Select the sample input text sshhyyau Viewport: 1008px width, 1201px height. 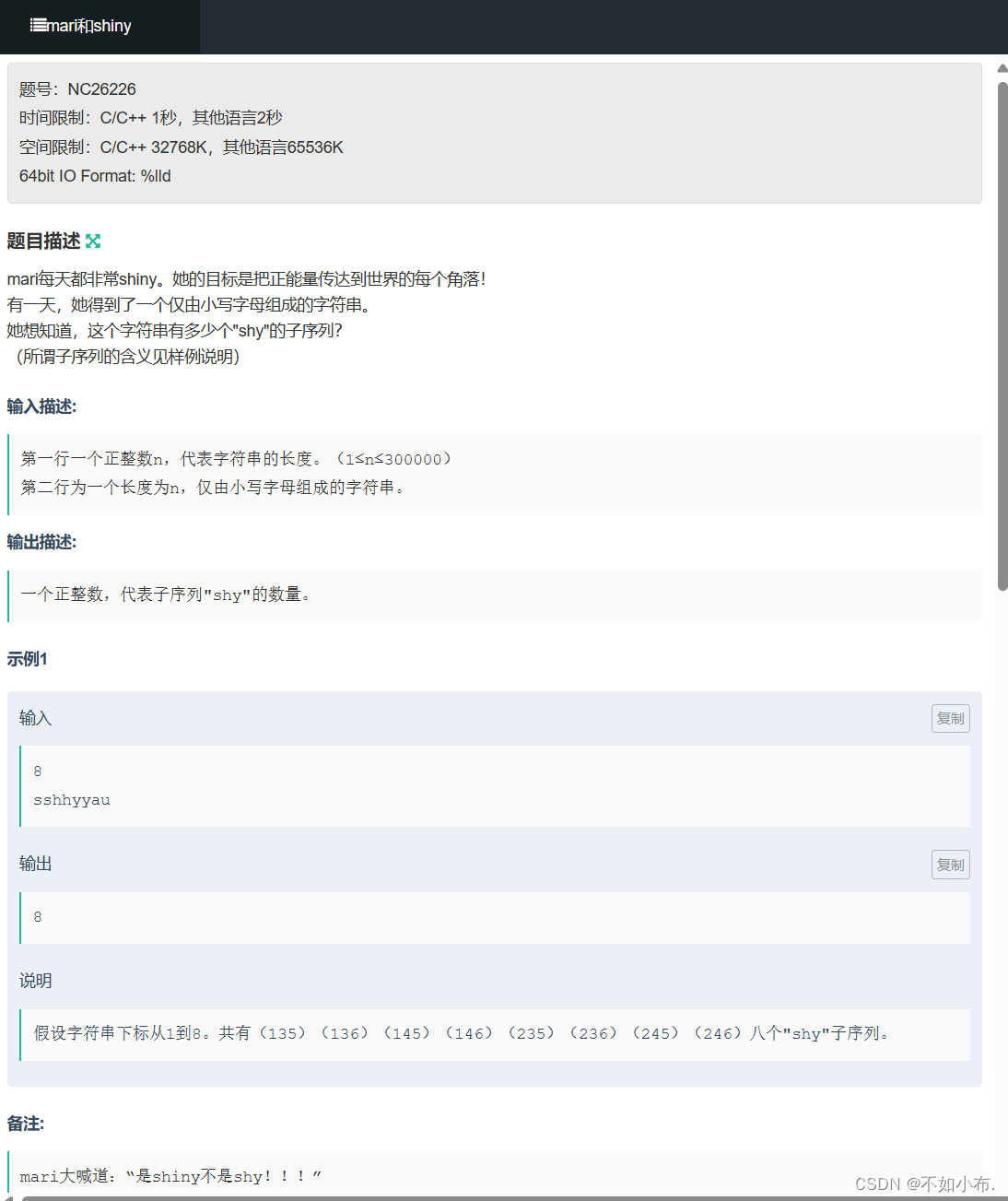72,800
